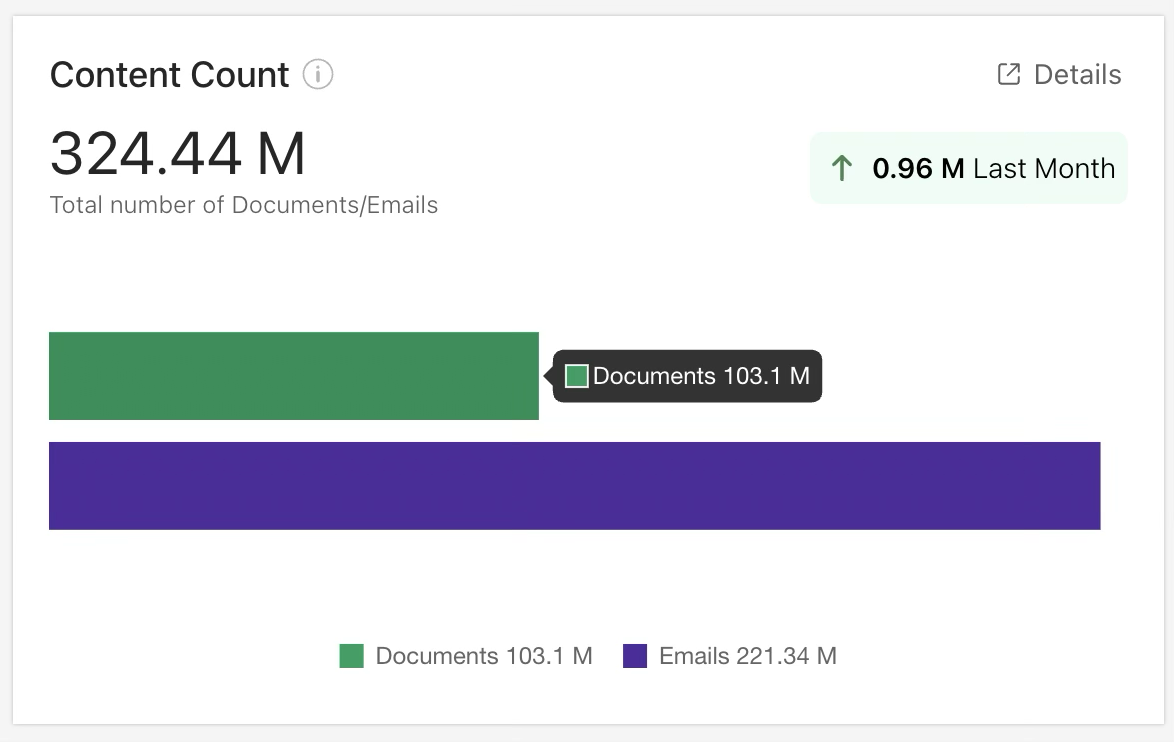Click the Documents text inside the tooltip
The image size is (1174, 742).
[x=654, y=376]
